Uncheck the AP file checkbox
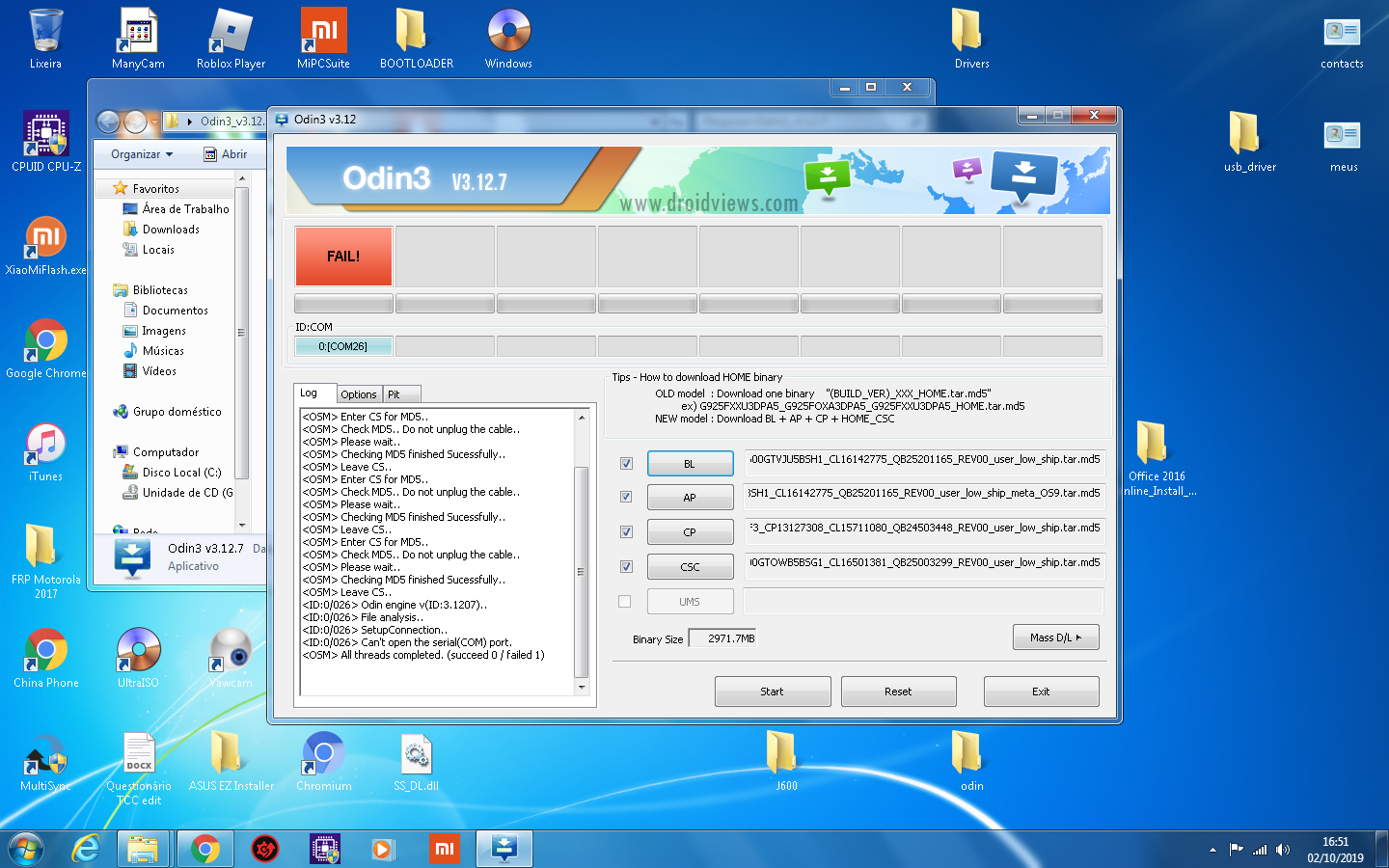The image size is (1389, 868). point(626,498)
